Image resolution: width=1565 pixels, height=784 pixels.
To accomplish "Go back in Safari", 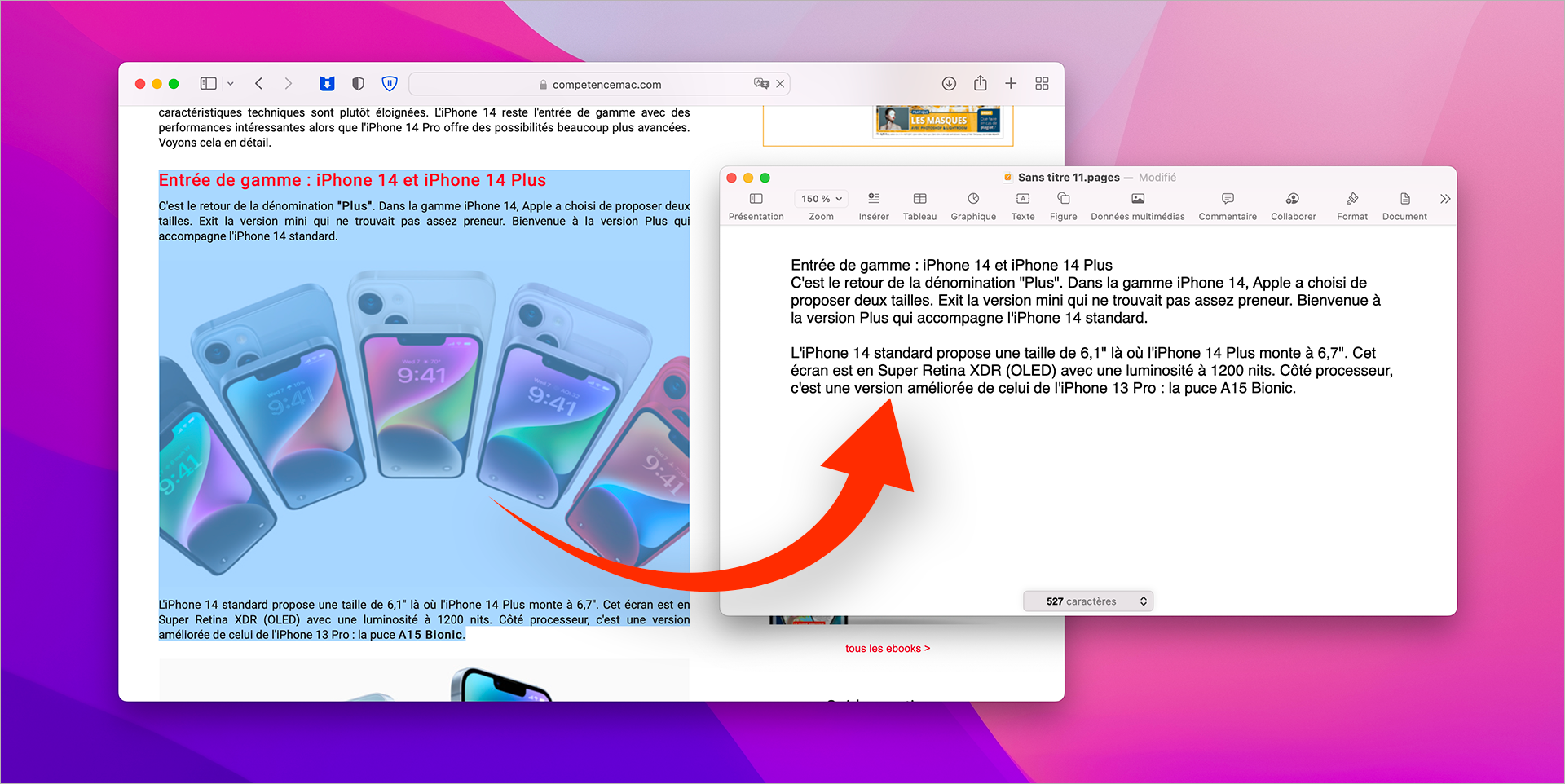I will pos(259,83).
